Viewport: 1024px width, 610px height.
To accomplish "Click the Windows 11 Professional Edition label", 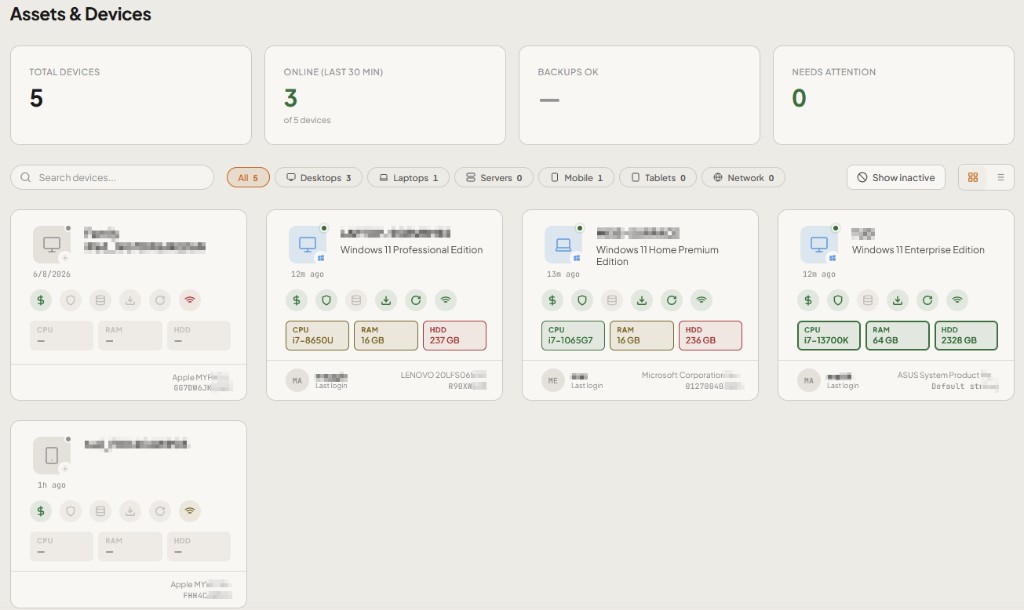I will (x=411, y=249).
